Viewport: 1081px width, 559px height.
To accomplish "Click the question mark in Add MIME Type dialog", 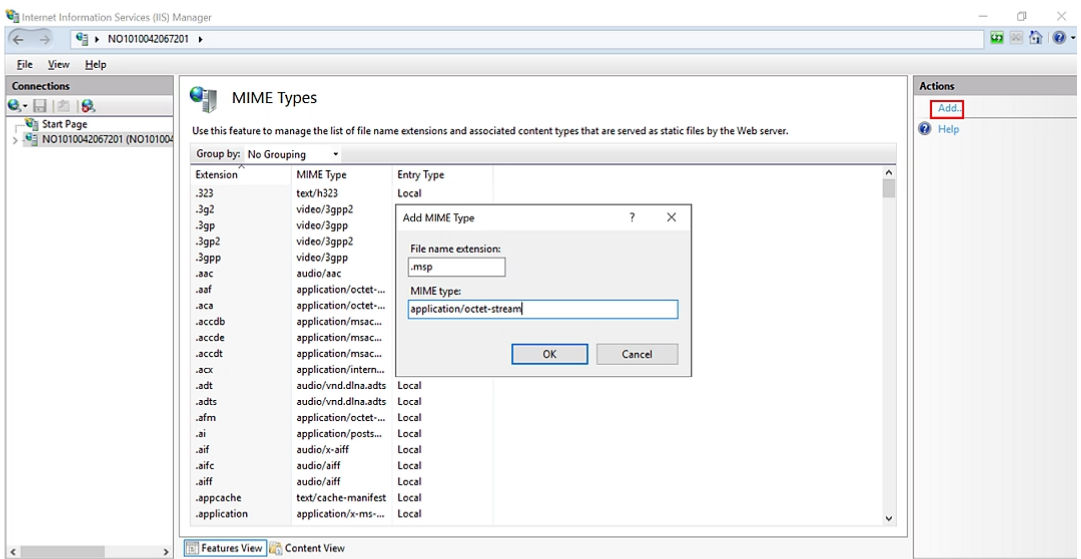I will click(x=632, y=217).
